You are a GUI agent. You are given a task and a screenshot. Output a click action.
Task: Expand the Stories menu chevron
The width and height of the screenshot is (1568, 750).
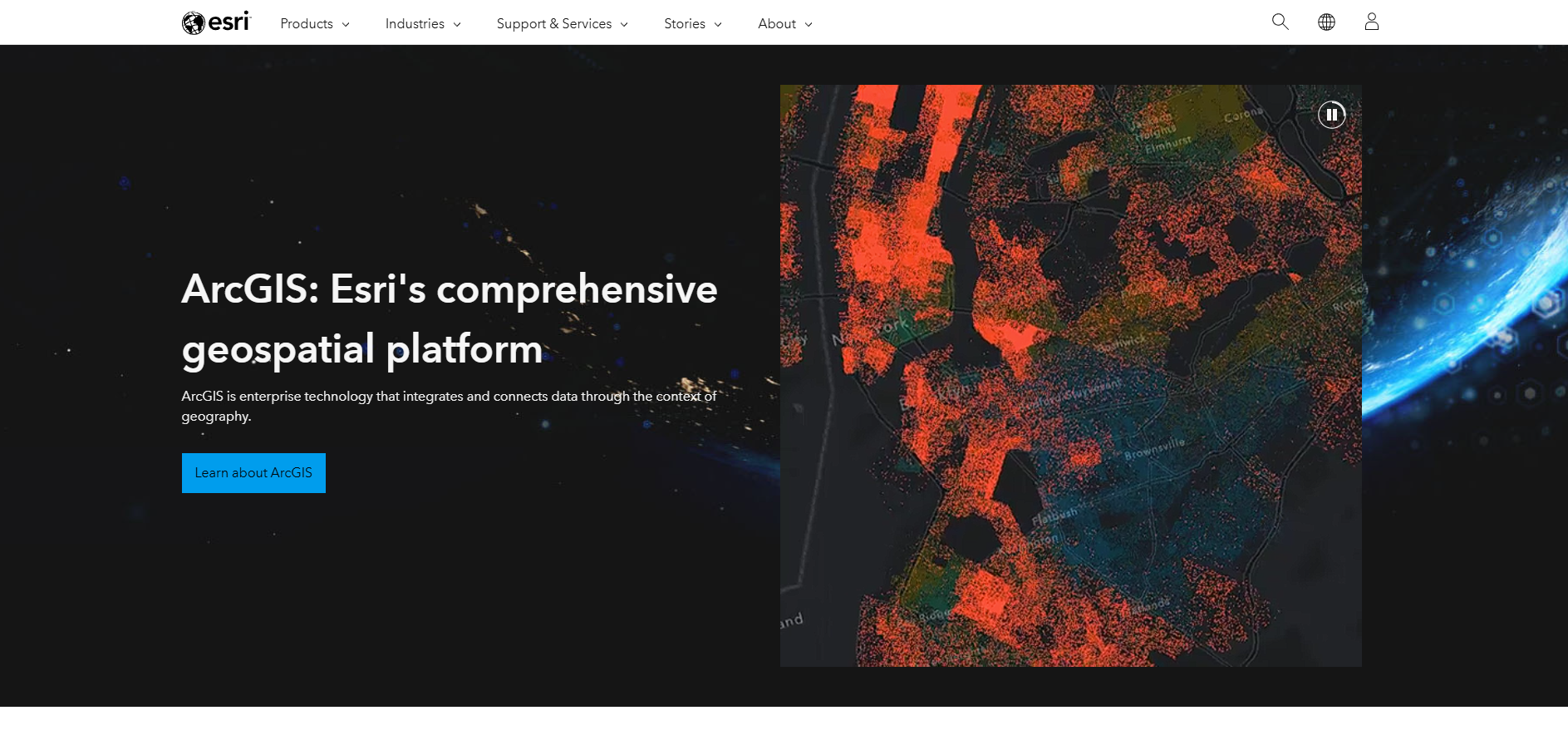717,24
